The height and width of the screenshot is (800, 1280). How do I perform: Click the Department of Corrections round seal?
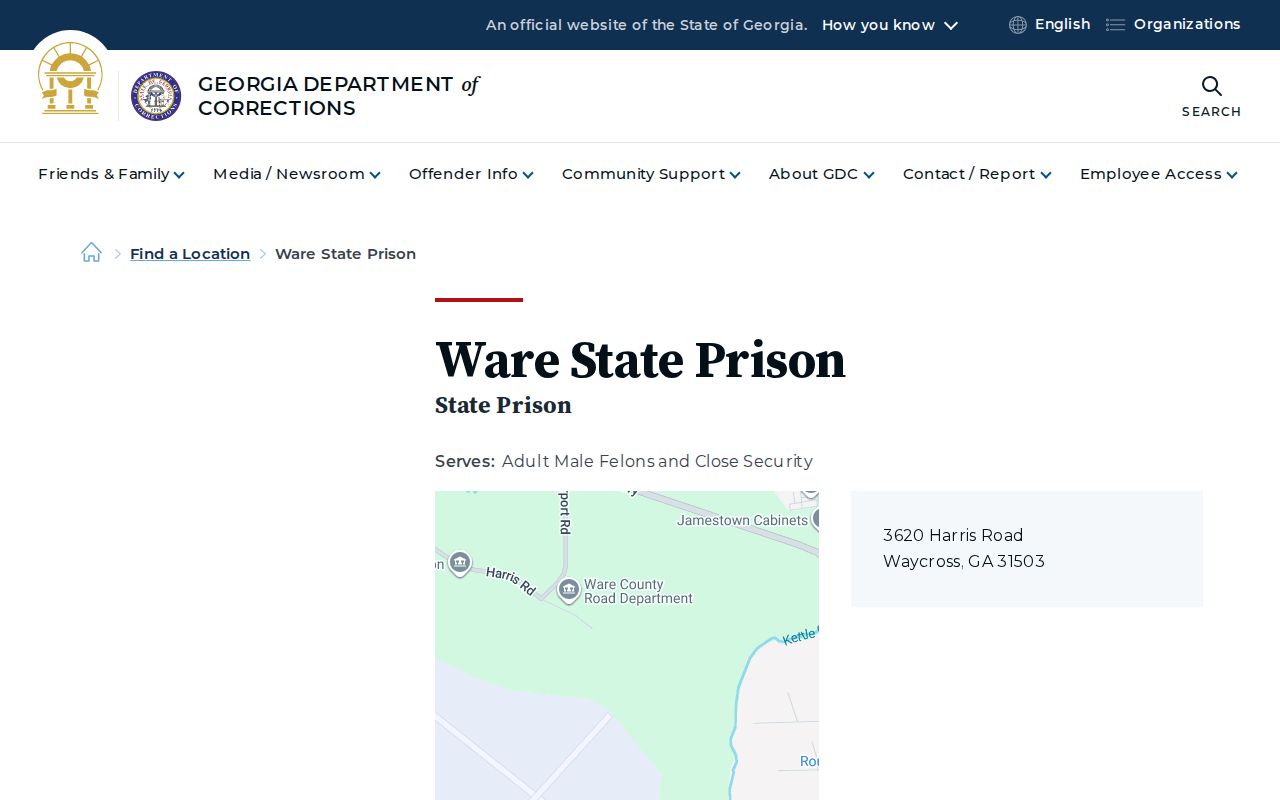[156, 96]
